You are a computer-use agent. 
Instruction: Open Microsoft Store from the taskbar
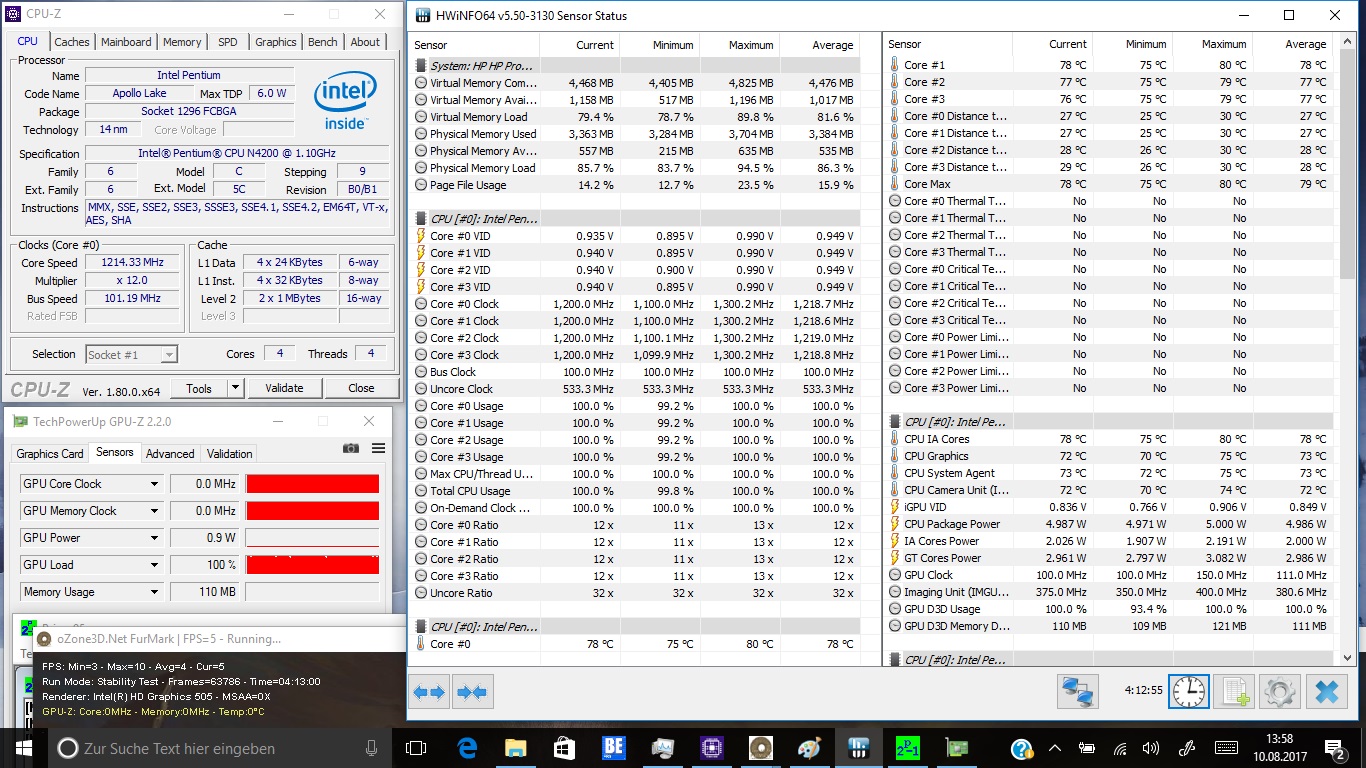564,748
